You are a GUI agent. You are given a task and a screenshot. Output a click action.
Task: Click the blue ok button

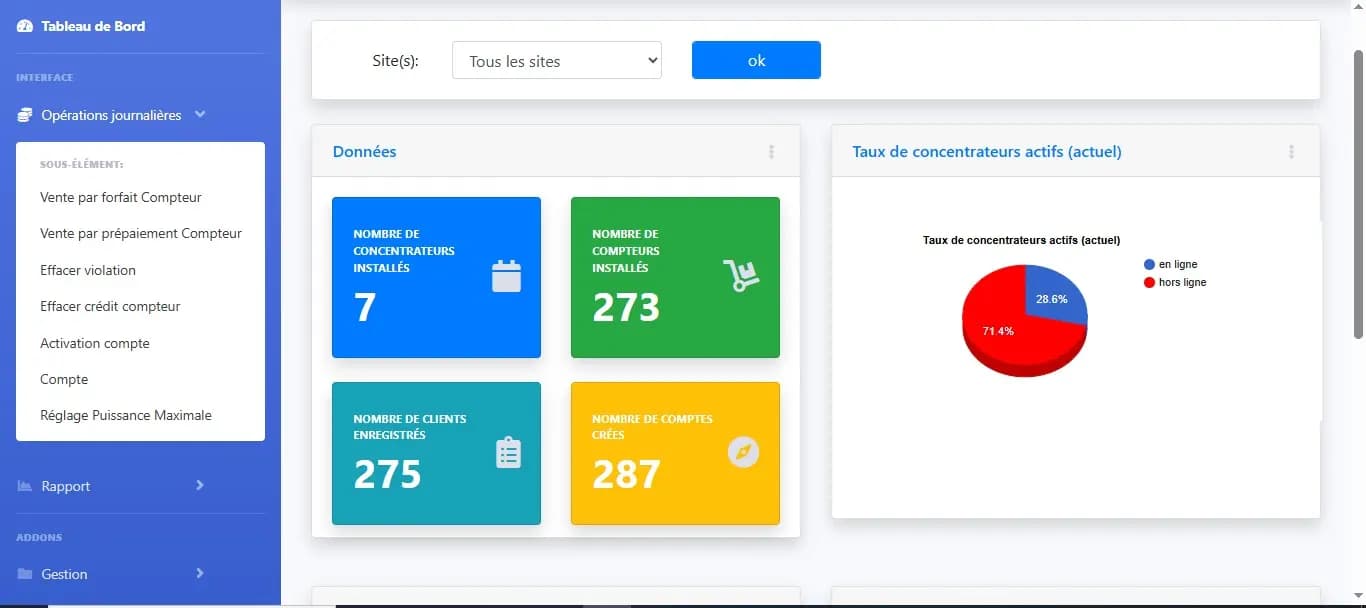pyautogui.click(x=756, y=60)
